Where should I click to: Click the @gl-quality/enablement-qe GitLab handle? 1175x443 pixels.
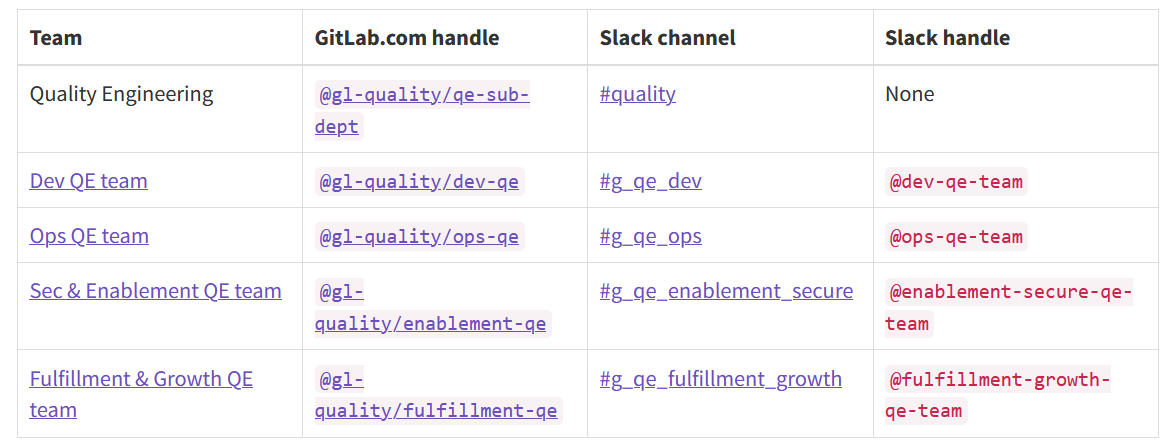(x=433, y=308)
